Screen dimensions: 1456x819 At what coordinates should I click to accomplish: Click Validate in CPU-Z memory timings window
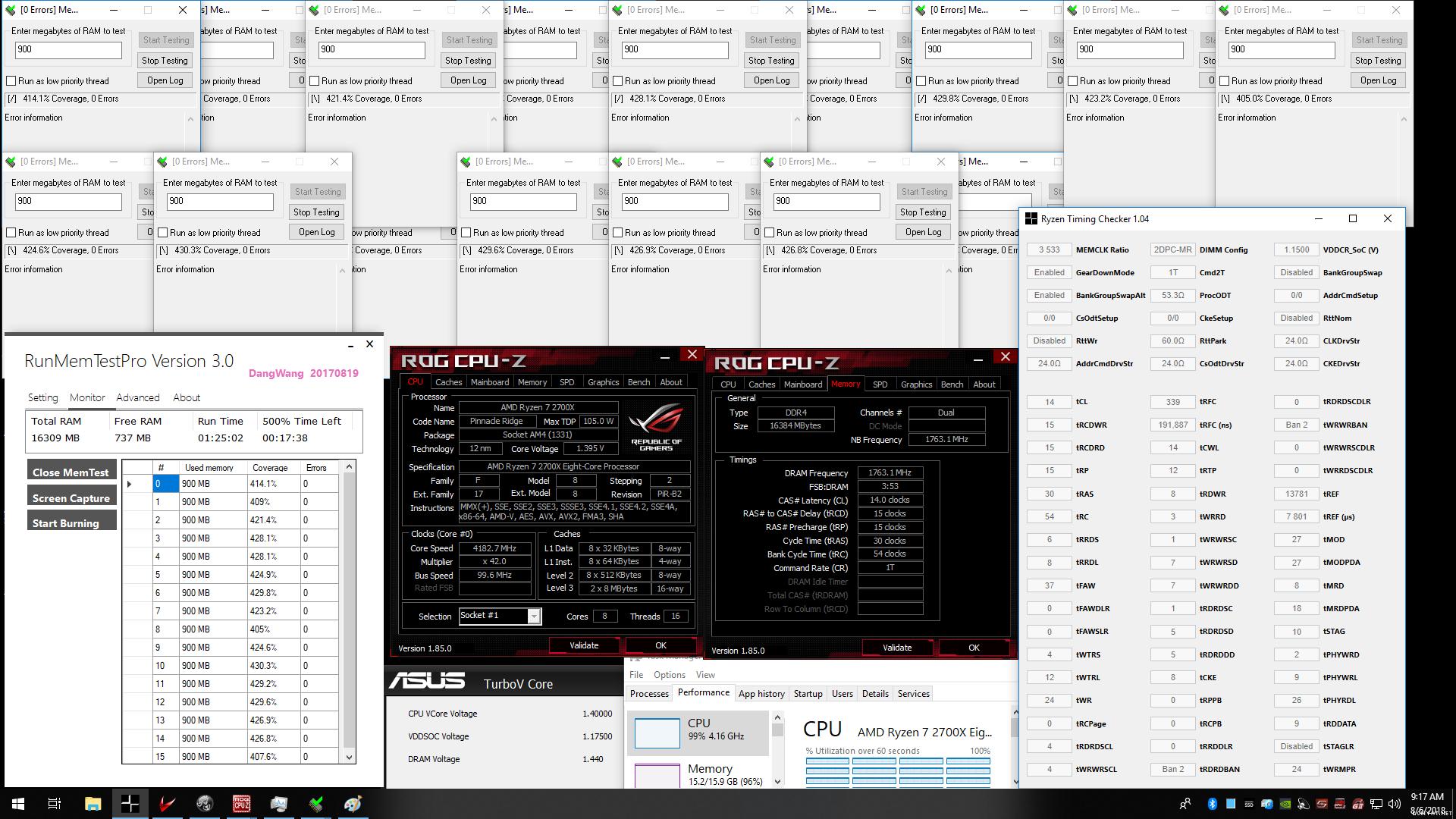pyautogui.click(x=897, y=648)
